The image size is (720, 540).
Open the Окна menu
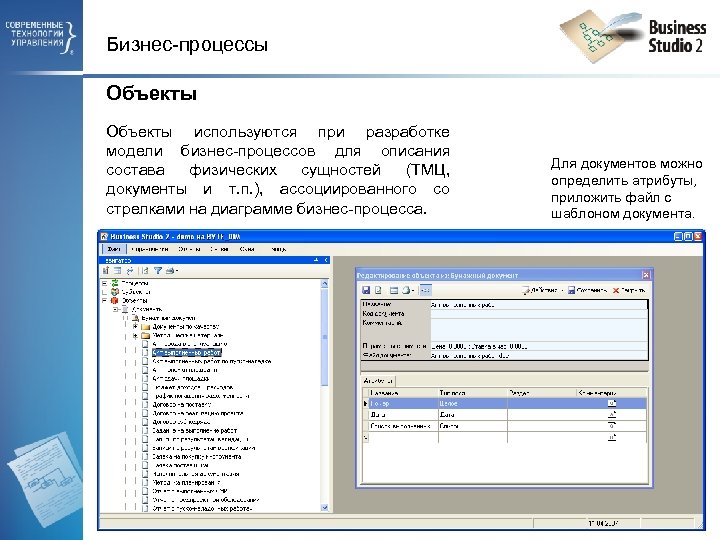(247, 249)
